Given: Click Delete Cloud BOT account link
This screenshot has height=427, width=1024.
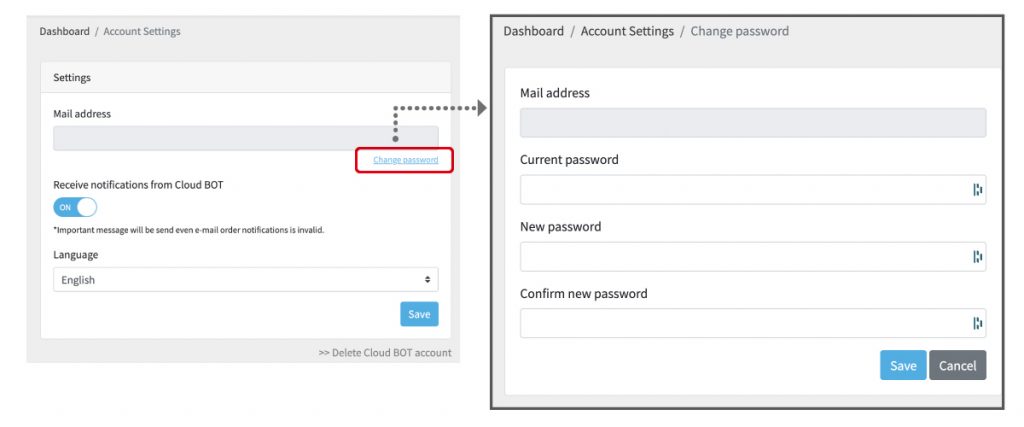Looking at the screenshot, I should click(385, 352).
